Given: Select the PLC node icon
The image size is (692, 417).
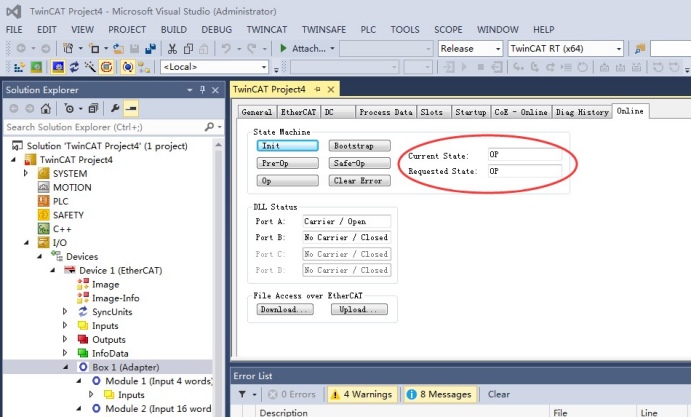Looking at the screenshot, I should coord(44,201).
